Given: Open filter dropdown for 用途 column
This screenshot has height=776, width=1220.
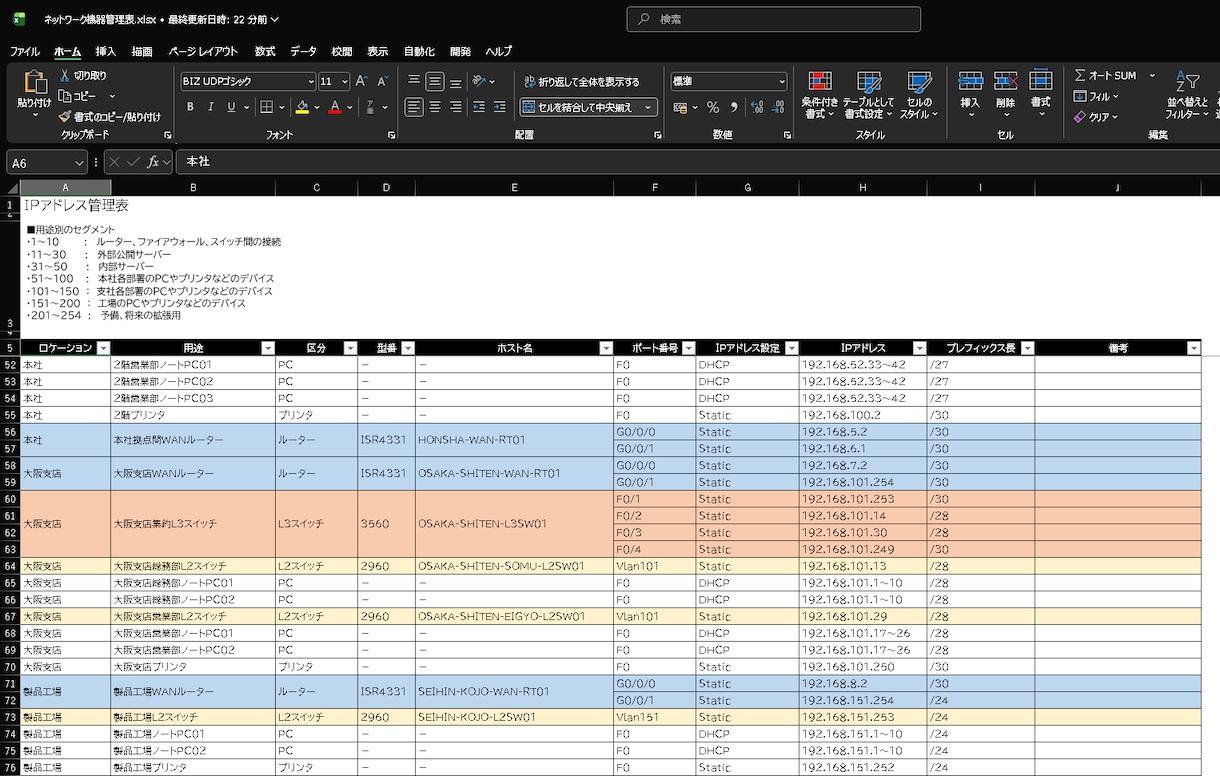Looking at the screenshot, I should pos(267,348).
